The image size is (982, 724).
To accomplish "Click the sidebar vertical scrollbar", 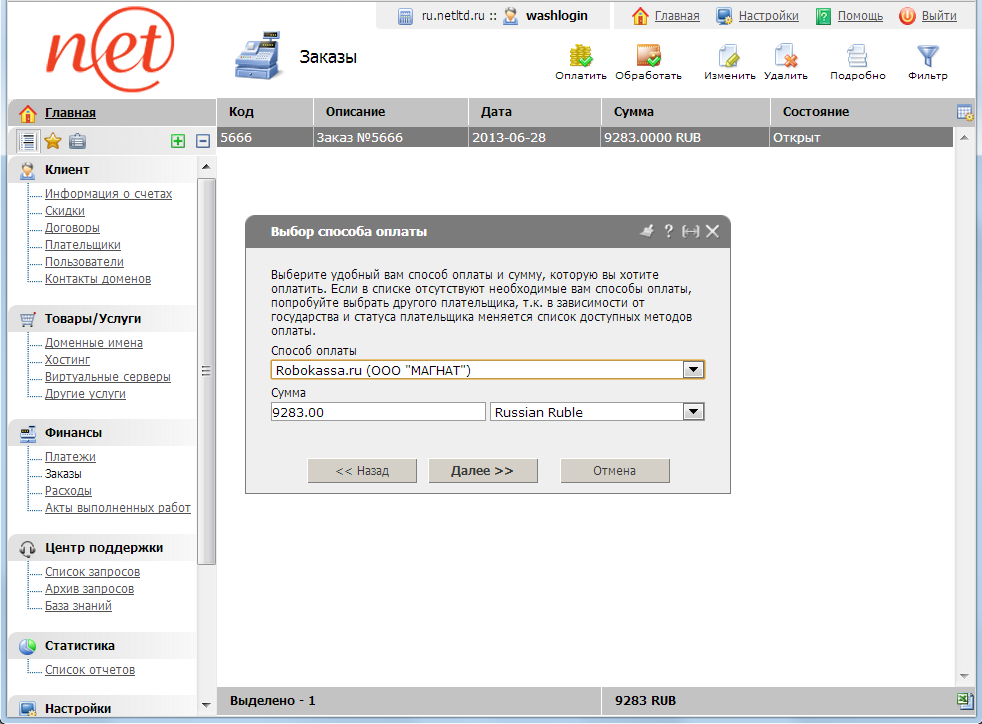I will pyautogui.click(x=207, y=370).
